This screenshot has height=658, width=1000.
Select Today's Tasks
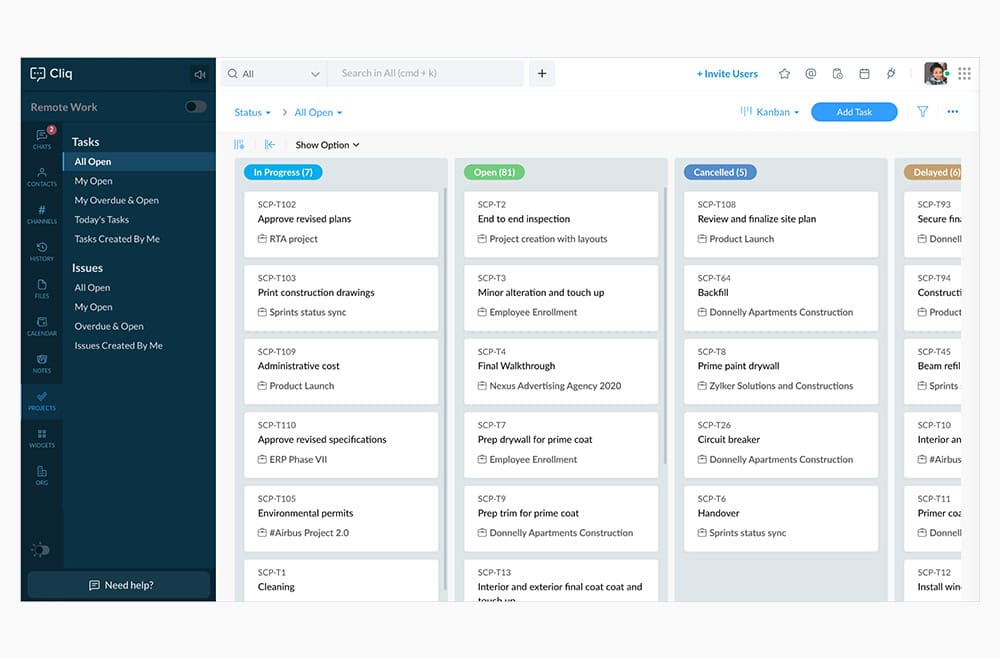(x=101, y=219)
